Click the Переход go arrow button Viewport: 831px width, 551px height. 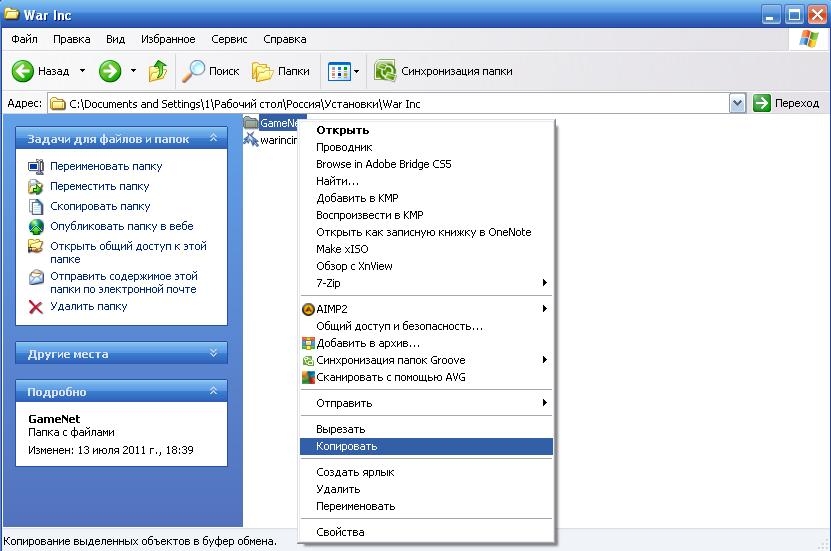coord(762,103)
